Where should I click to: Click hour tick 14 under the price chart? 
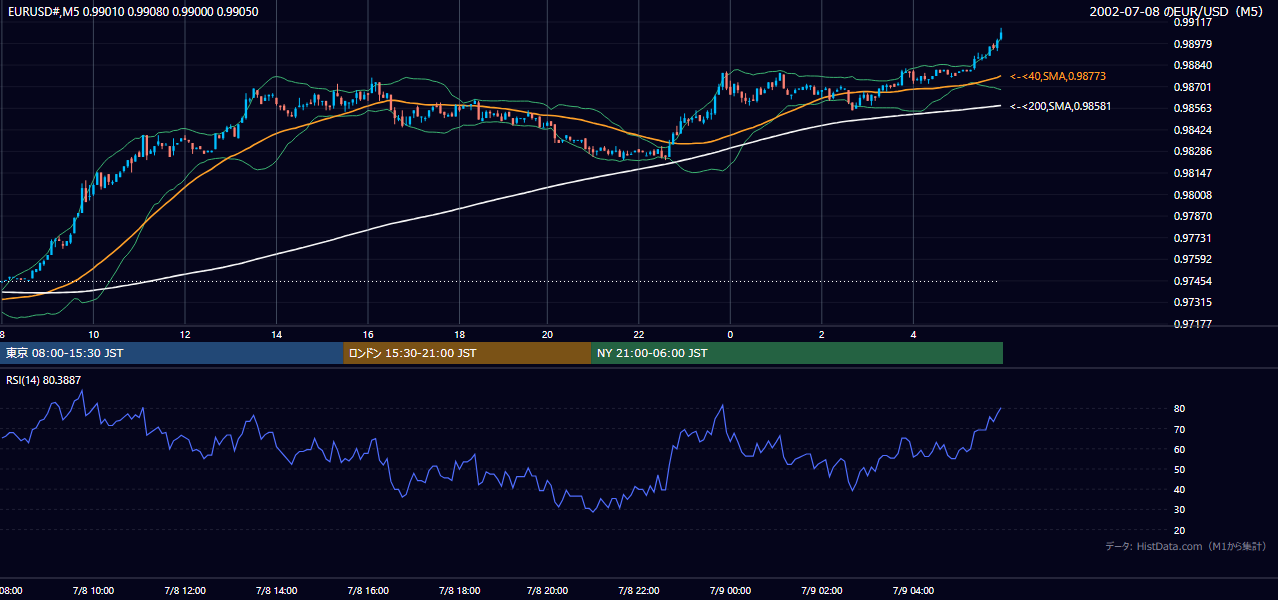click(276, 334)
